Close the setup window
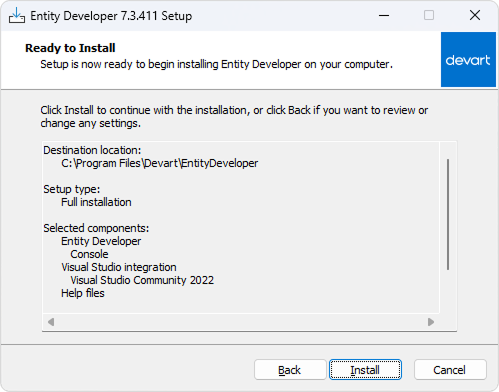The height and width of the screenshot is (392, 499). click(x=475, y=15)
